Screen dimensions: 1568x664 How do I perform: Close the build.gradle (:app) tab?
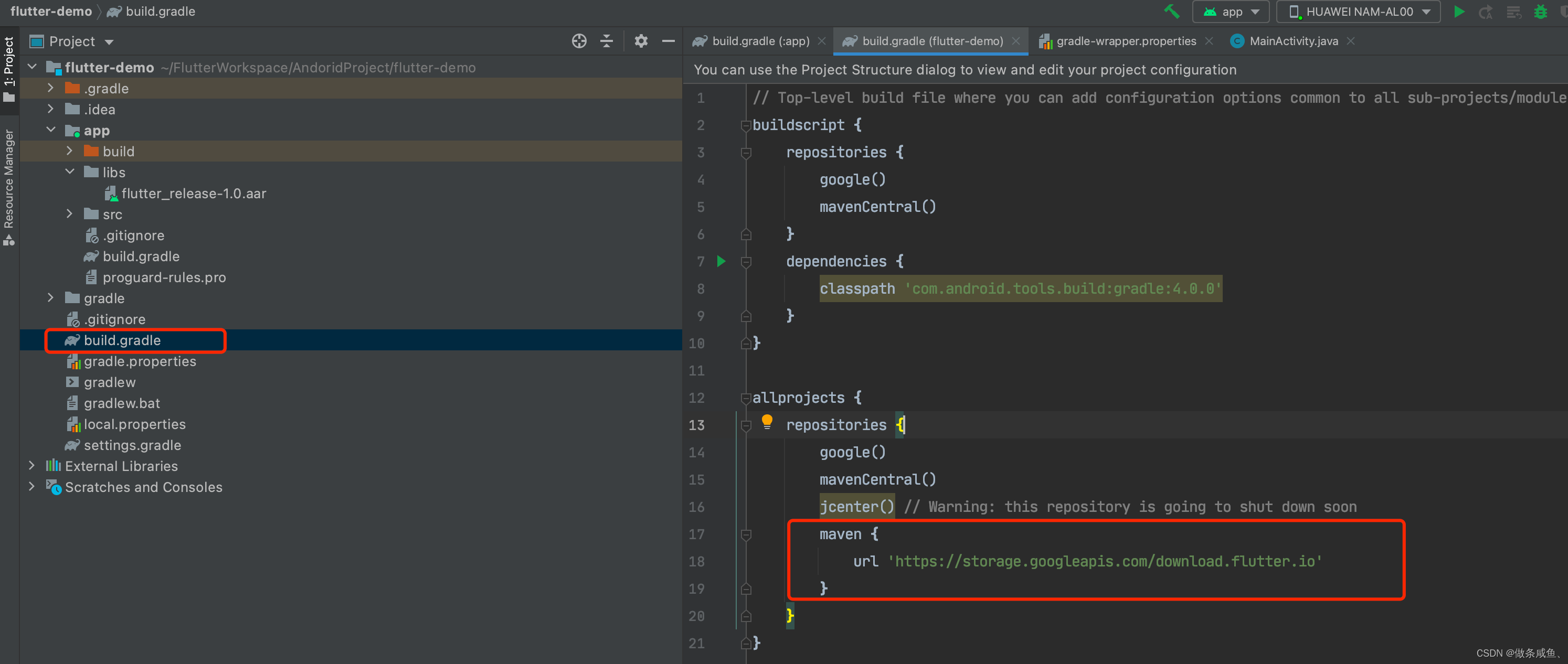pyautogui.click(x=822, y=41)
